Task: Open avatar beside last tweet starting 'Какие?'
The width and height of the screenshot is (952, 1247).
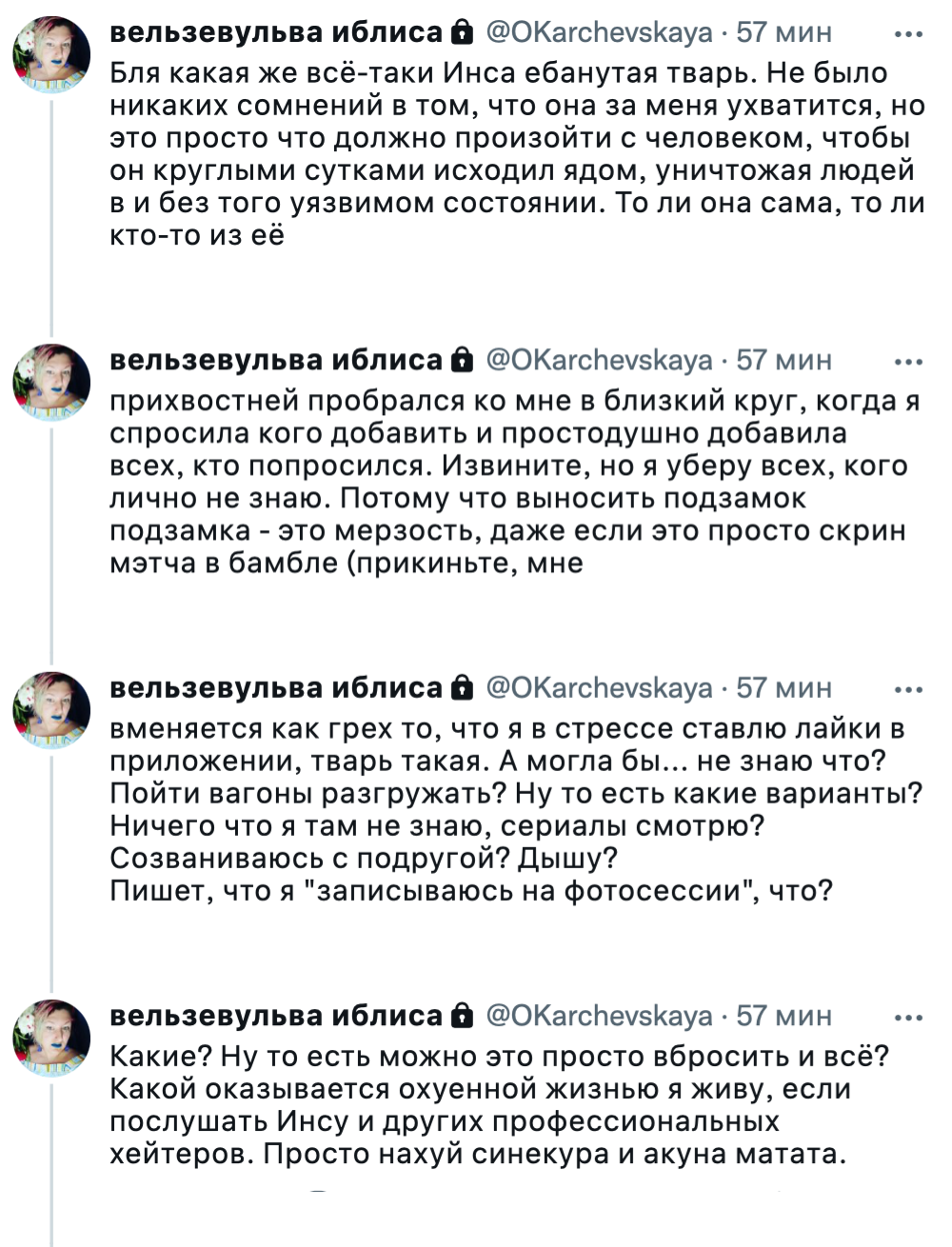Action: pos(51,1038)
